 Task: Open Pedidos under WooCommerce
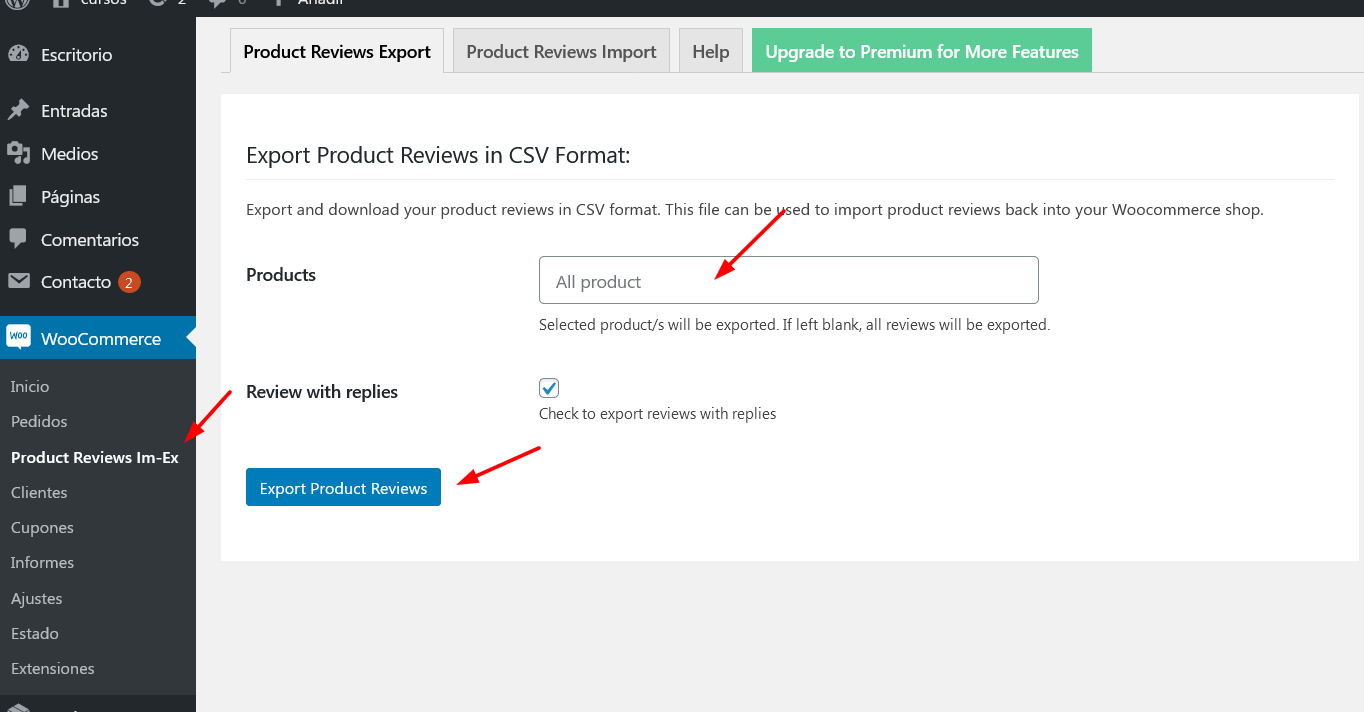coord(39,421)
